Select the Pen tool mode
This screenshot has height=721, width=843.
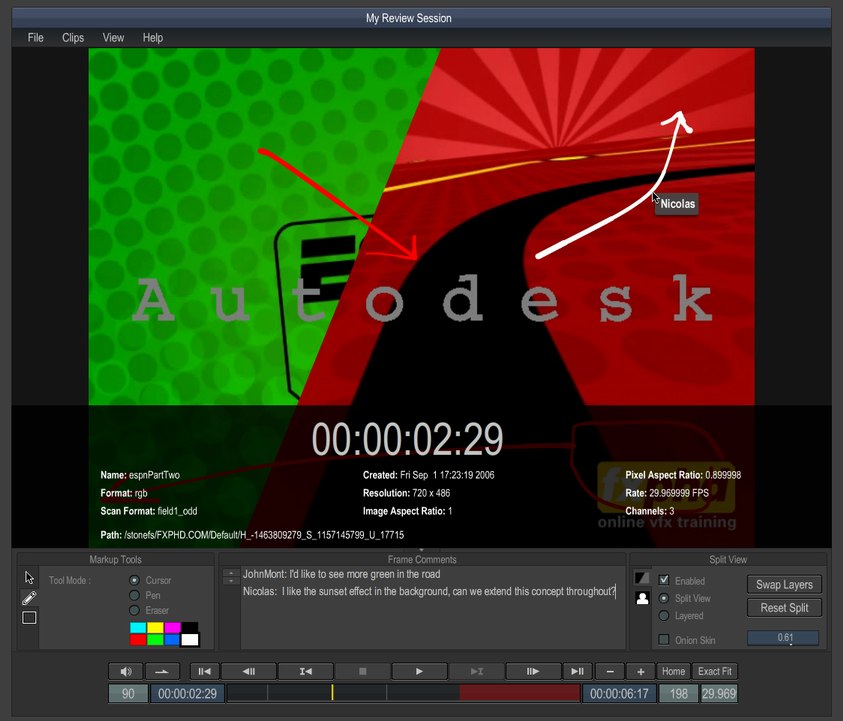click(x=134, y=595)
